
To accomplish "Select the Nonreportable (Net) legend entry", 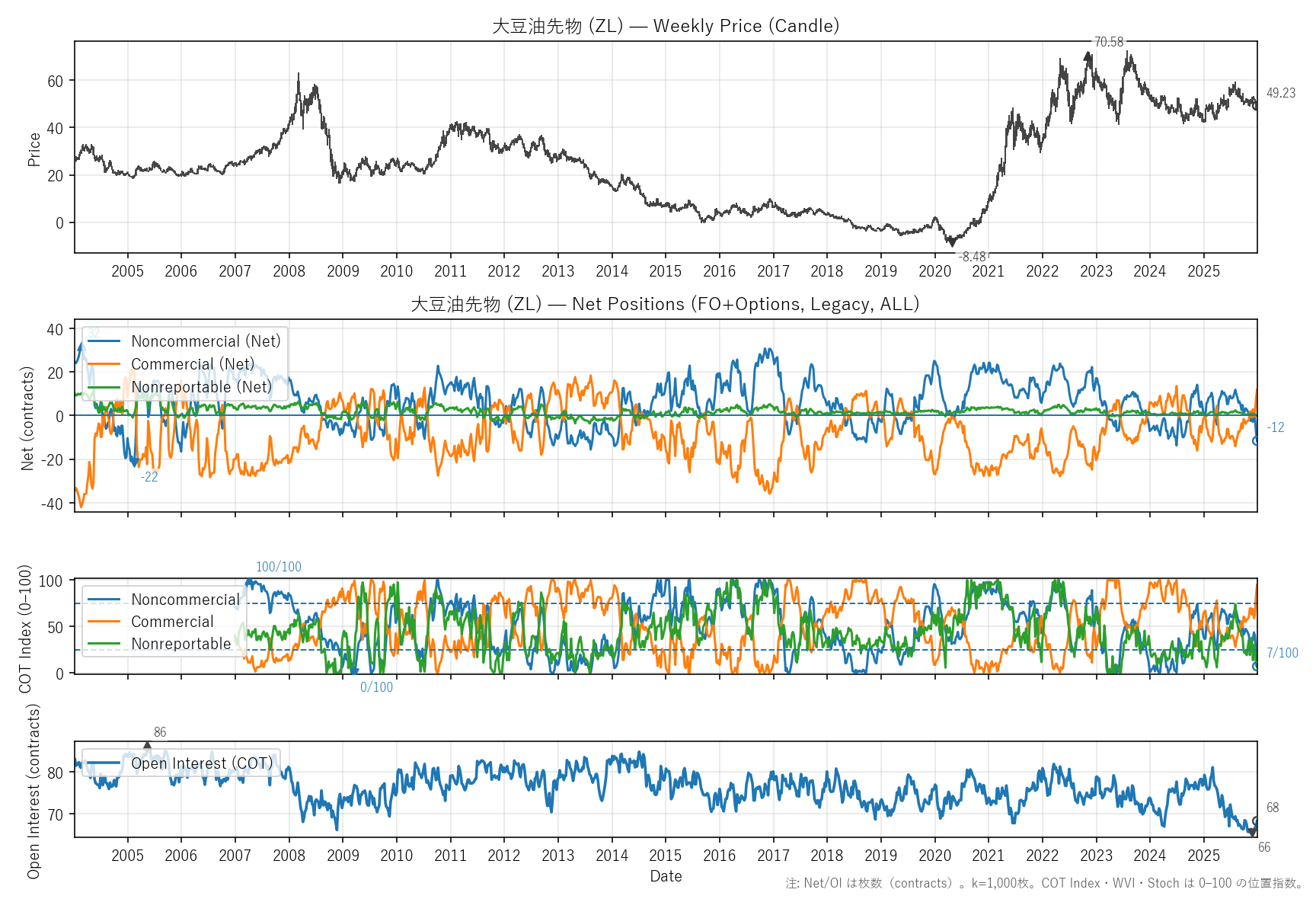I will (201, 387).
